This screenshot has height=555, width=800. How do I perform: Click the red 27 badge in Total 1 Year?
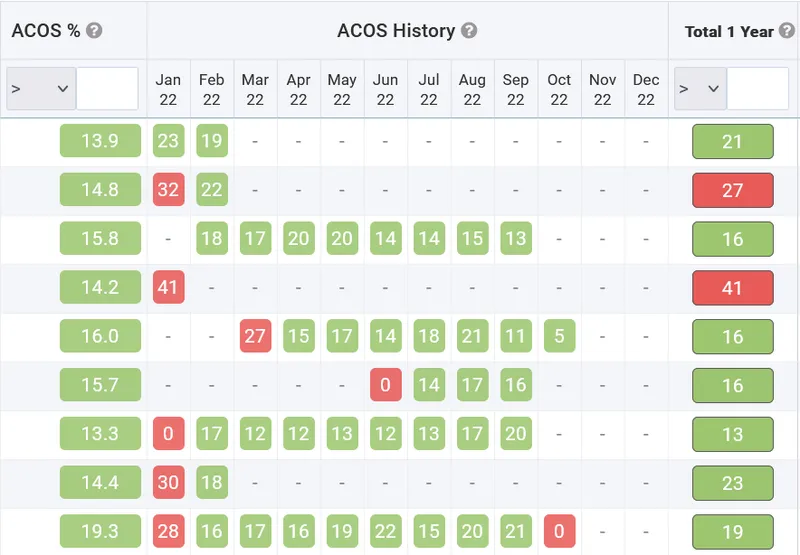pos(732,190)
